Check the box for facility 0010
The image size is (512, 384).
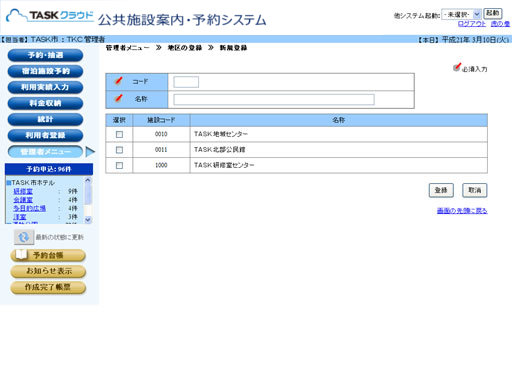tap(119, 134)
